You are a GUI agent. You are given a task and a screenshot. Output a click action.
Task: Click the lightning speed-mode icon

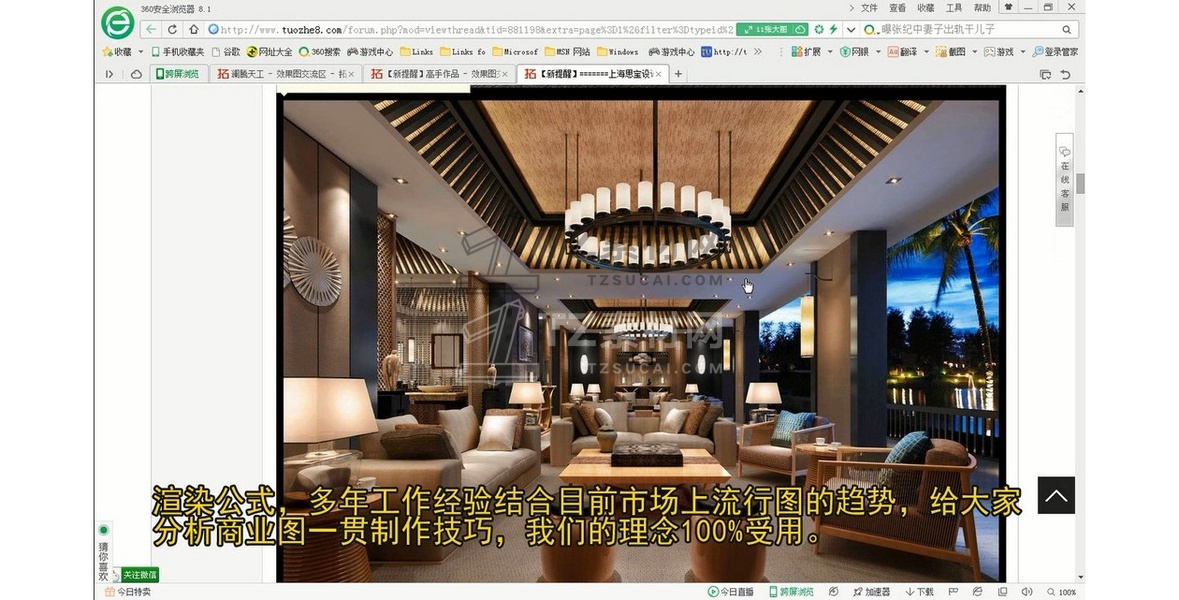833,29
